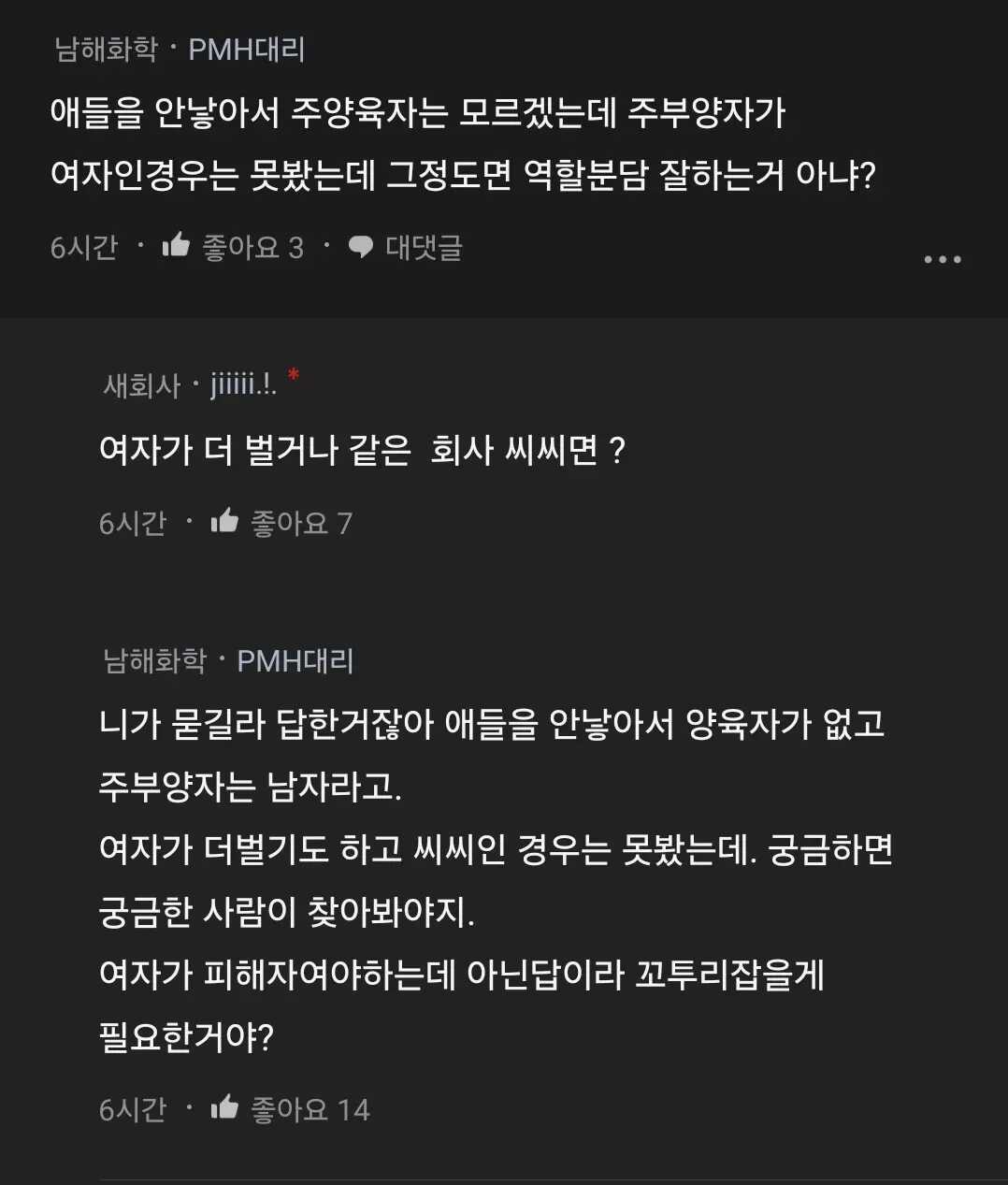The height and width of the screenshot is (1185, 1008).
Task: Open top commenter PMH대리 profile
Action: [x=247, y=49]
